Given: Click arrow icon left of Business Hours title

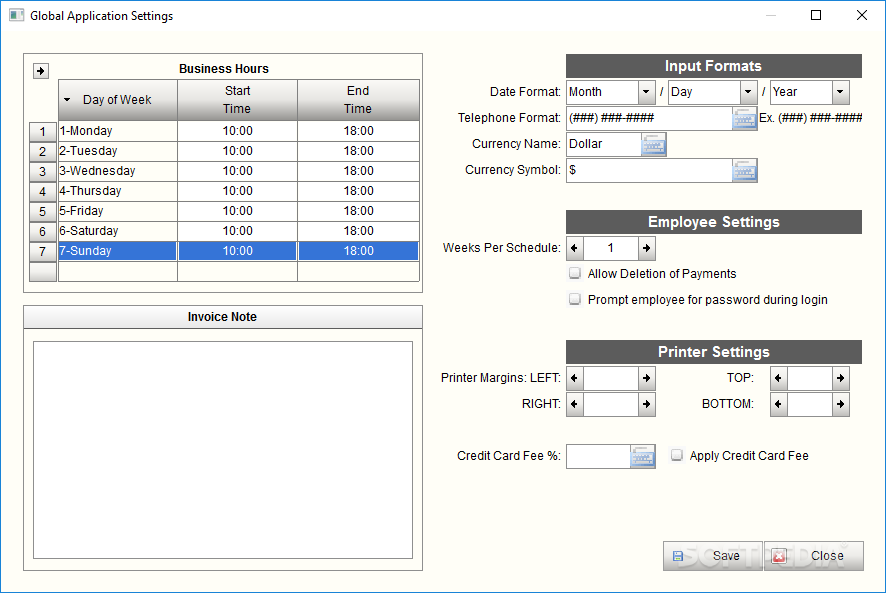Looking at the screenshot, I should tap(41, 71).
